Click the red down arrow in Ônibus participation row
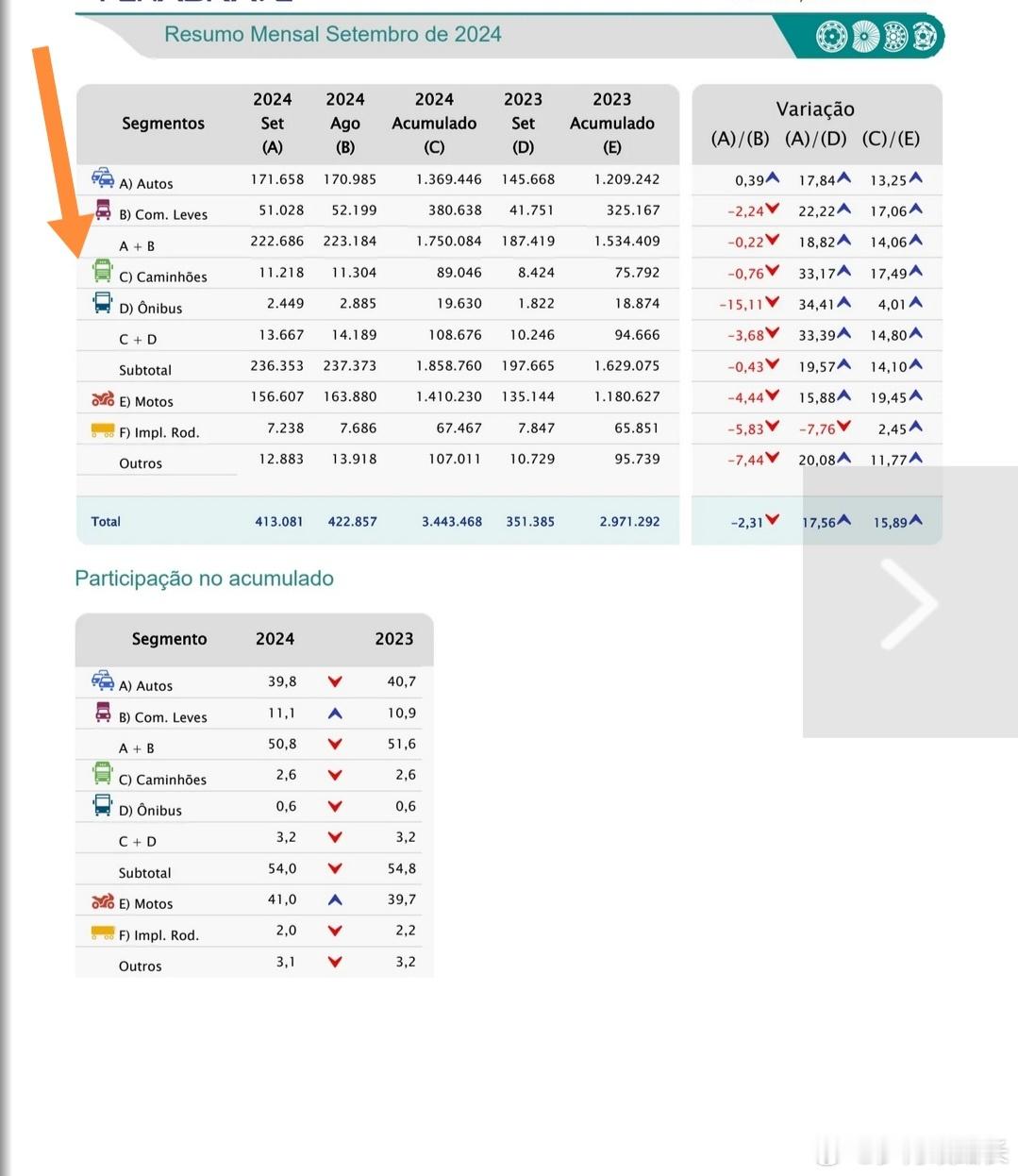Screen dimensions: 1018x1176 point(335,806)
